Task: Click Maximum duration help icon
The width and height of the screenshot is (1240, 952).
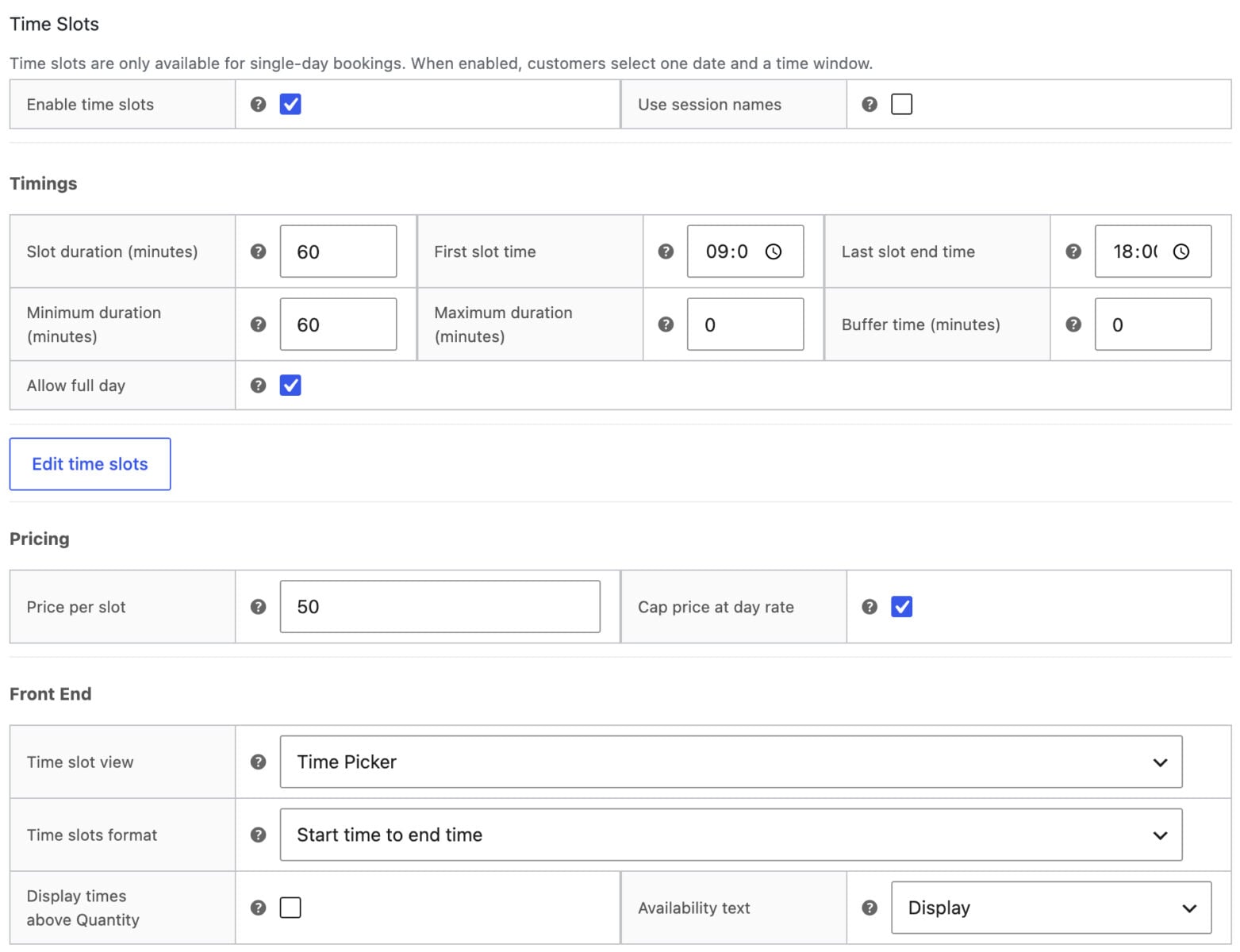Action: click(x=666, y=324)
